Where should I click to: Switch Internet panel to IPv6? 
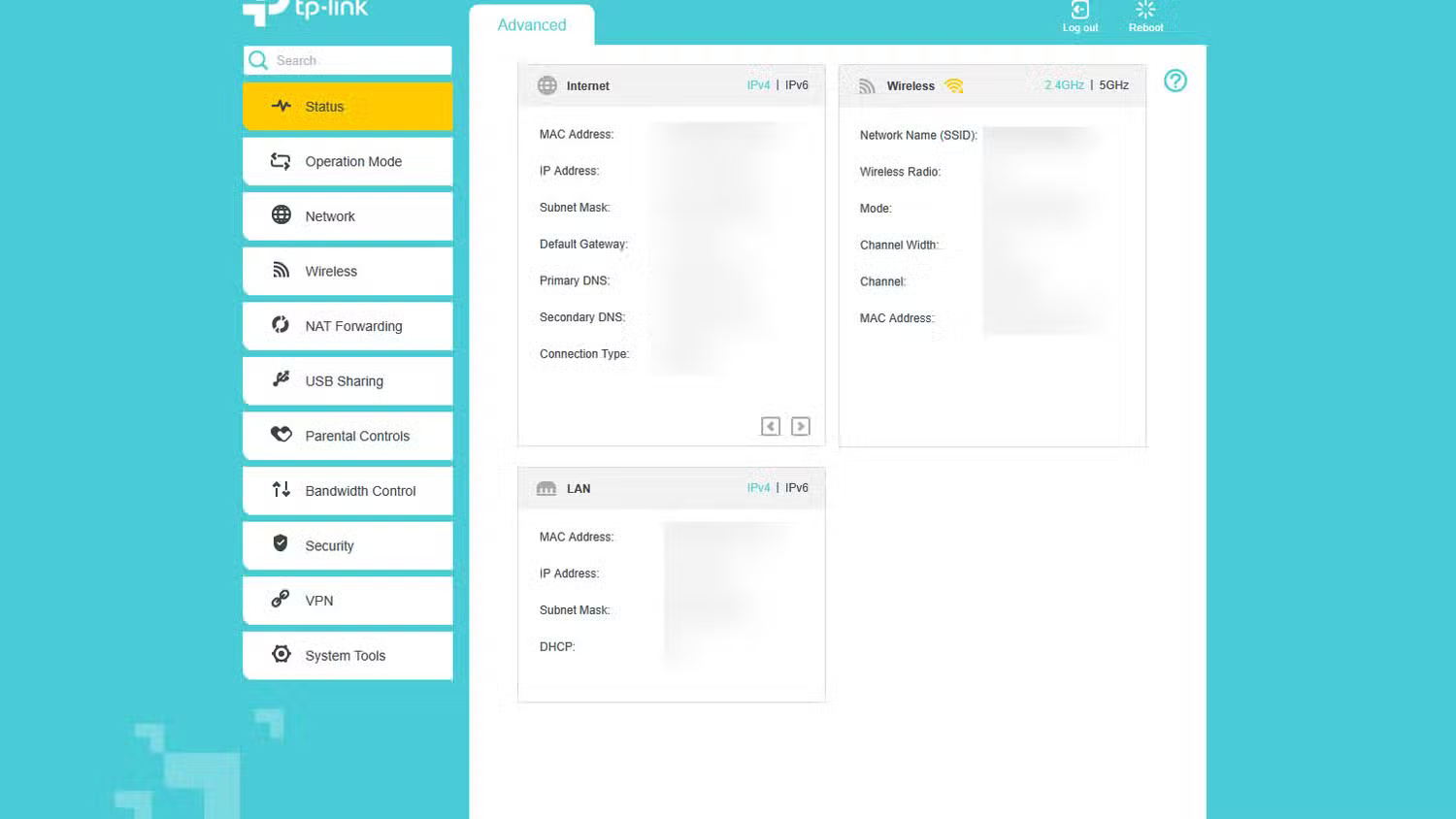tap(796, 85)
